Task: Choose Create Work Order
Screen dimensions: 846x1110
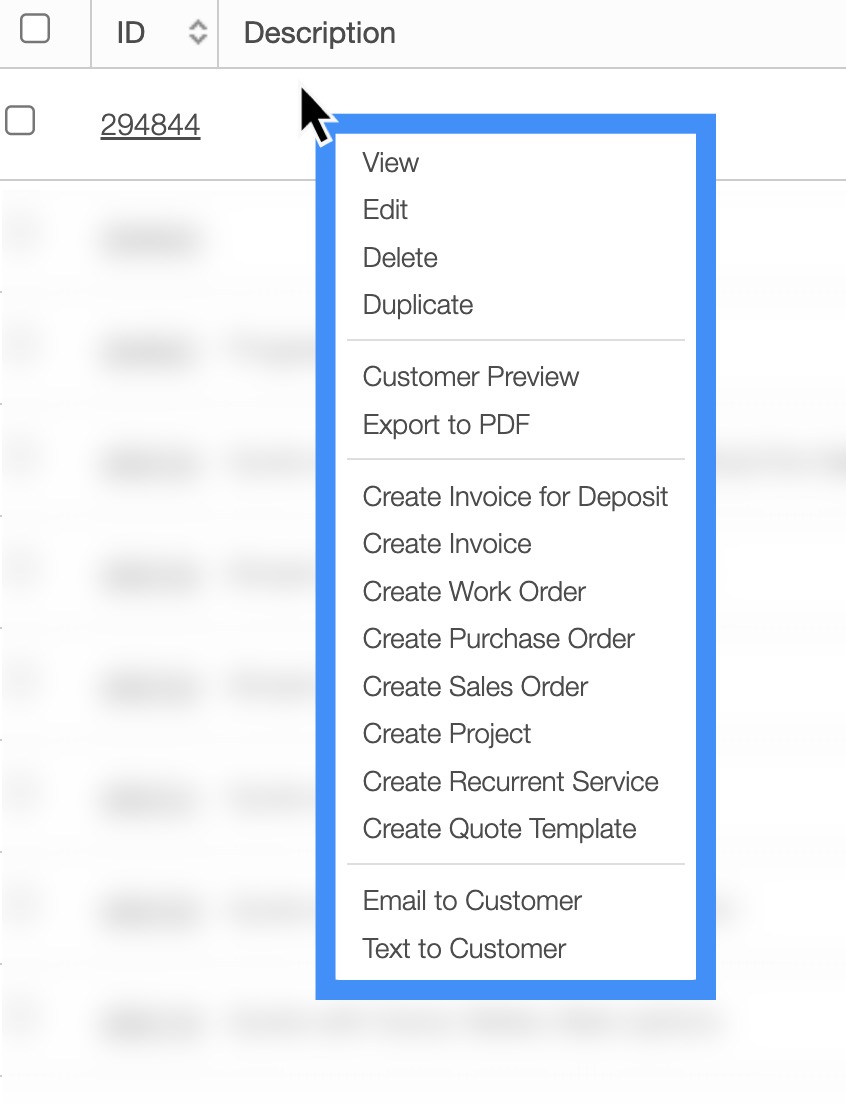Action: click(474, 592)
